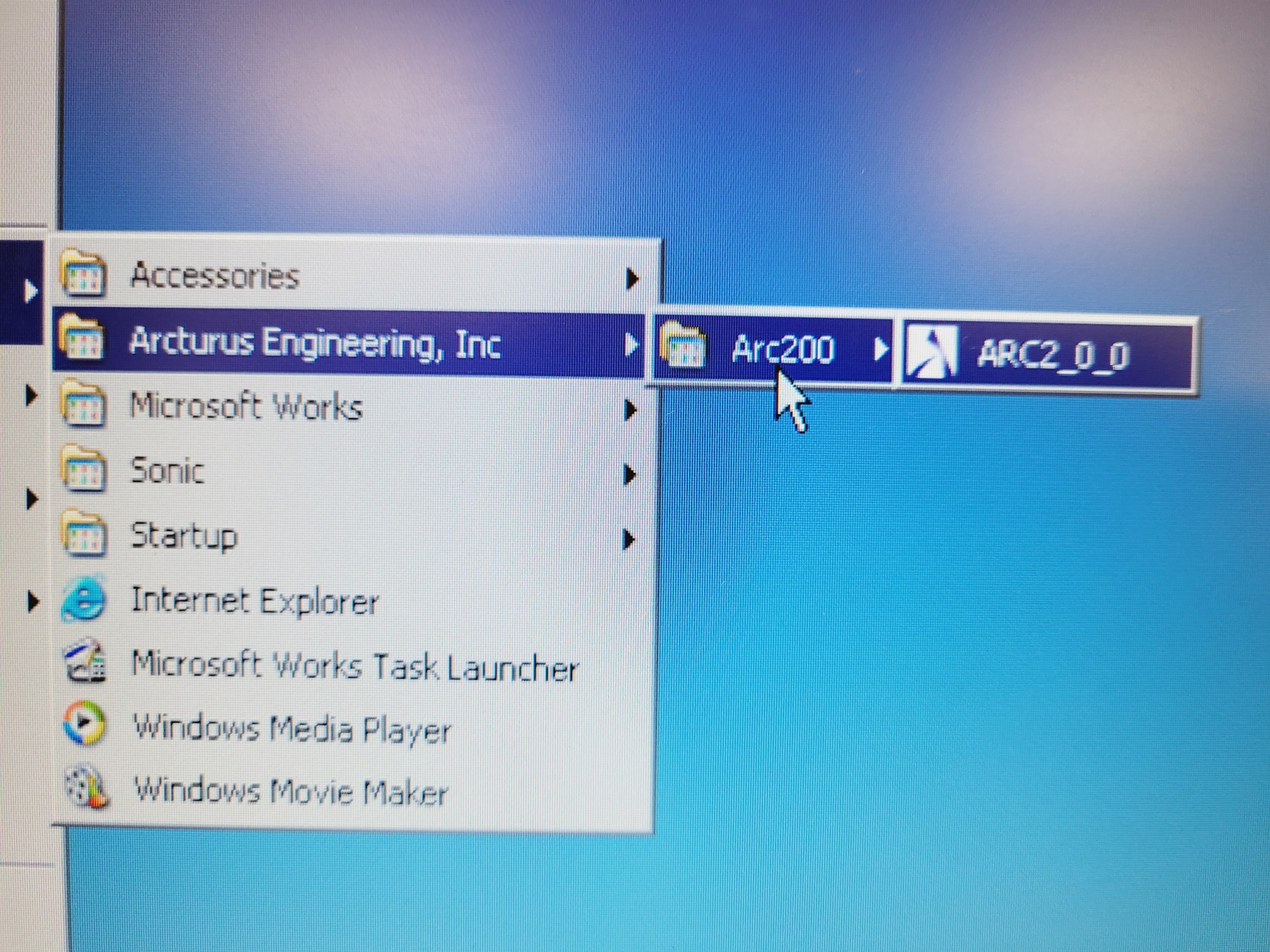Viewport: 1270px width, 952px height.
Task: Open the Arc200 submenu entry
Action: pos(783,349)
